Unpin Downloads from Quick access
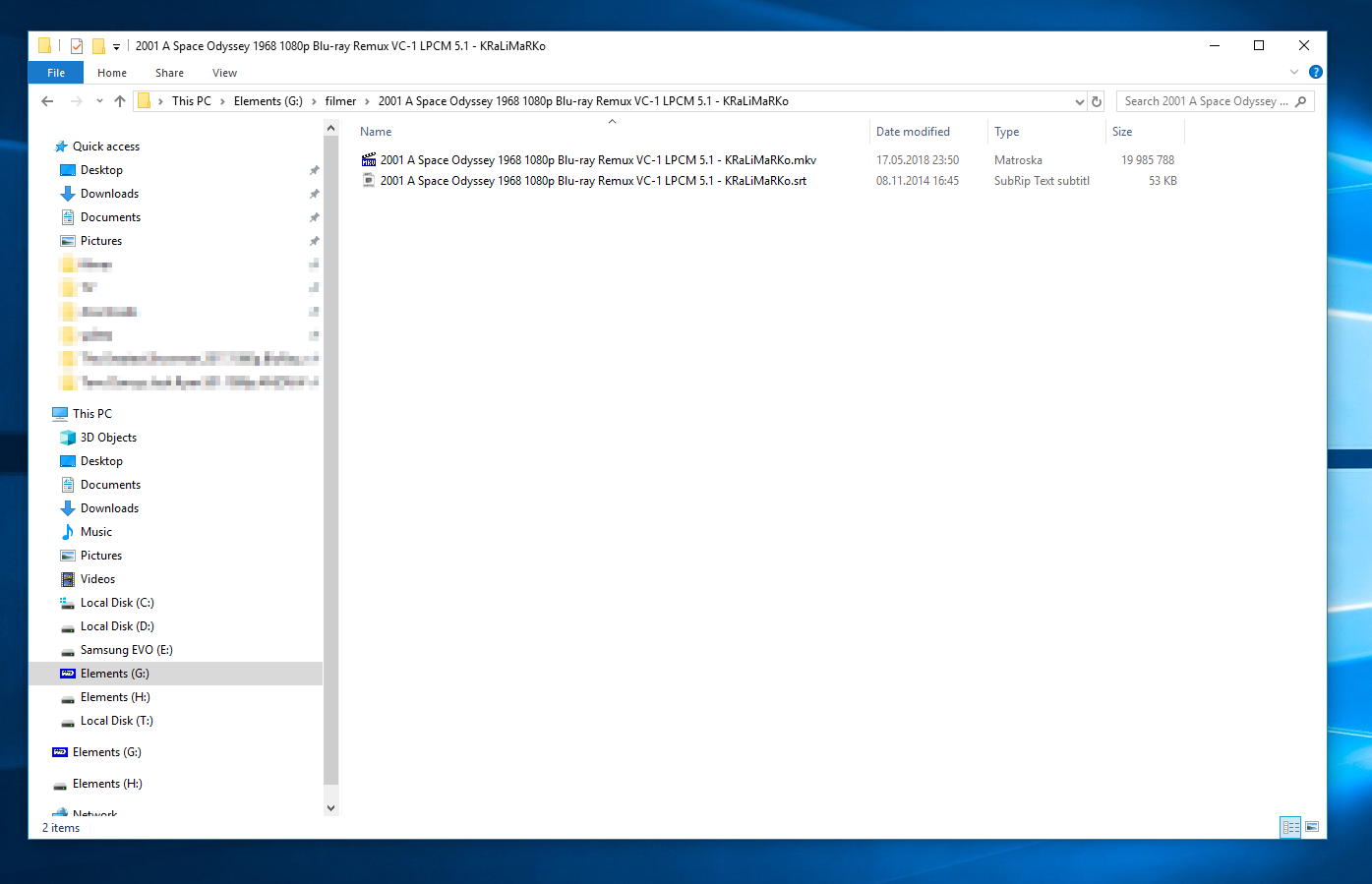Image resolution: width=1372 pixels, height=884 pixels. point(314,193)
